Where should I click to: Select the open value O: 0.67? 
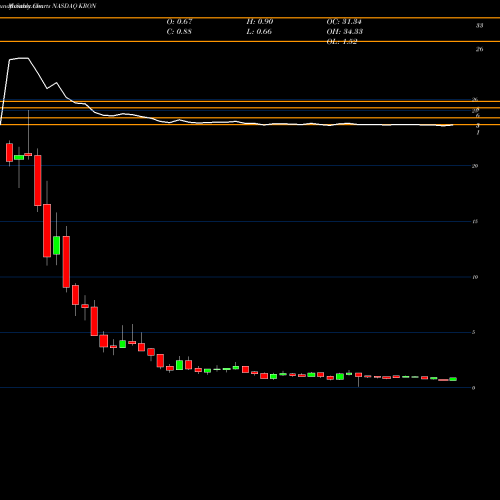tap(179, 22)
